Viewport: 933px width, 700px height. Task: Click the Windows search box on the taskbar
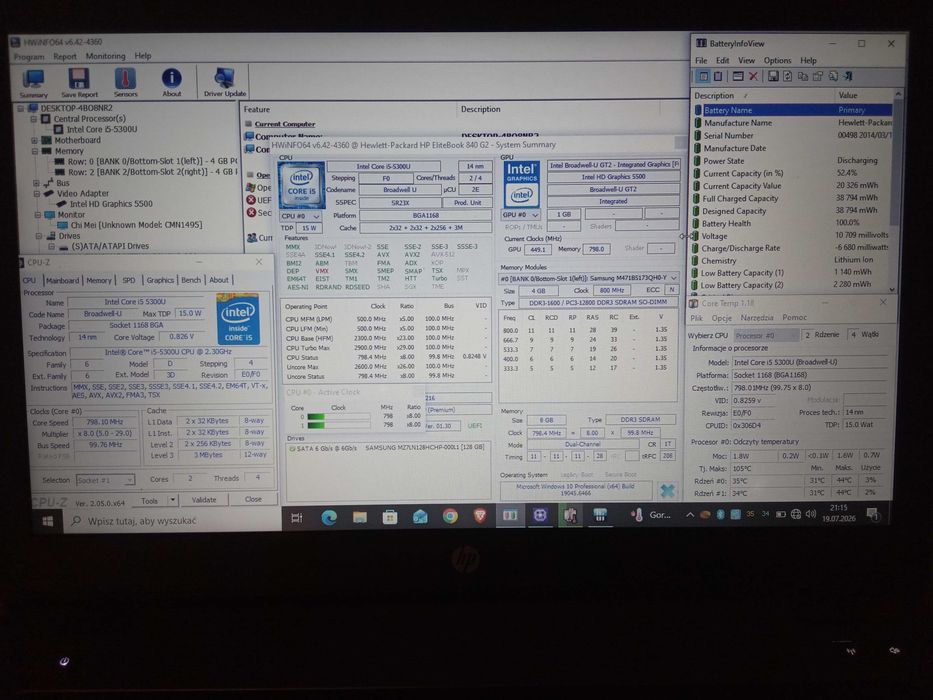(173, 521)
